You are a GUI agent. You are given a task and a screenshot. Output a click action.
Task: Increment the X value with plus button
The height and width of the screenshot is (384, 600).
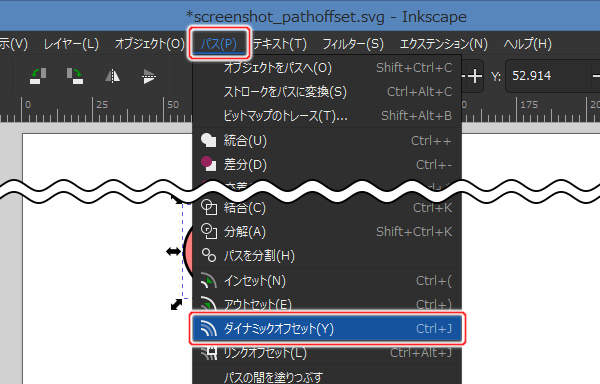tap(475, 76)
